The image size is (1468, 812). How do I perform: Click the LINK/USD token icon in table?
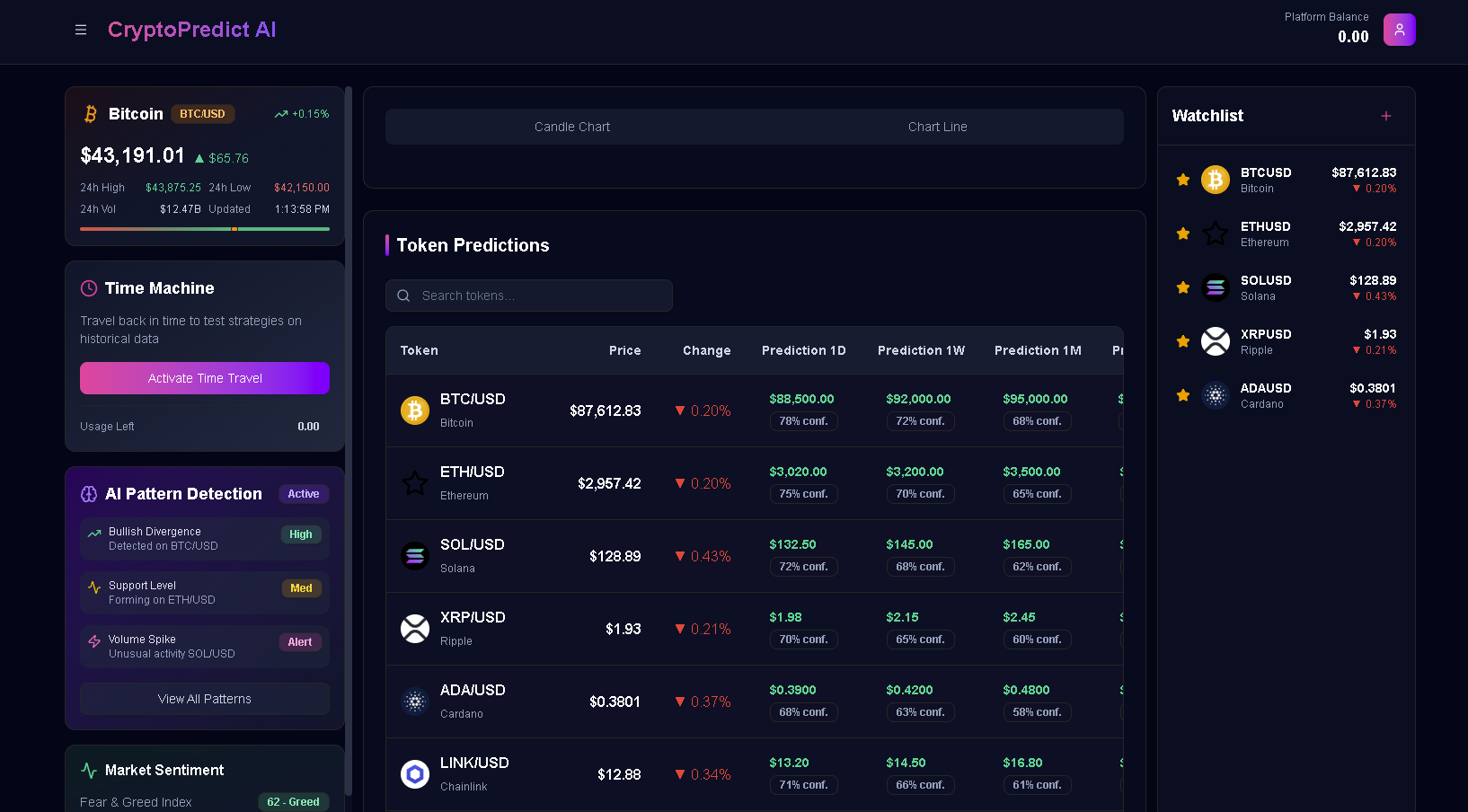click(x=415, y=774)
